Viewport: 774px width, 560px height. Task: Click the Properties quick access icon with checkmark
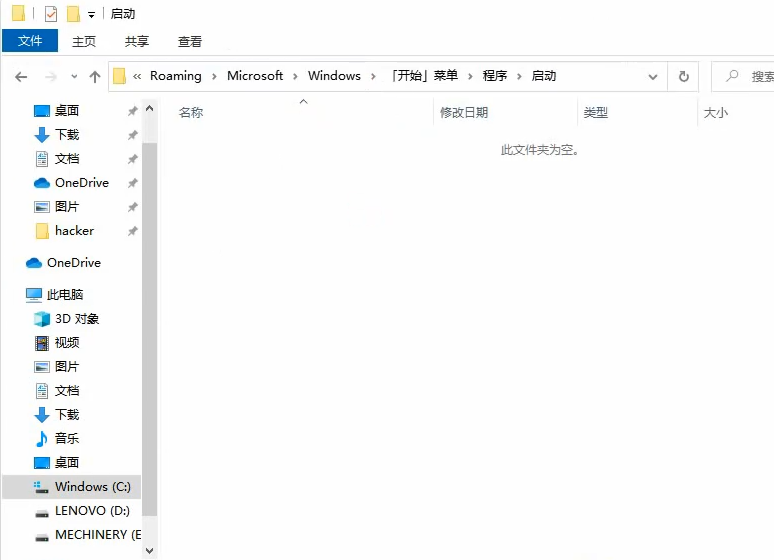click(51, 14)
